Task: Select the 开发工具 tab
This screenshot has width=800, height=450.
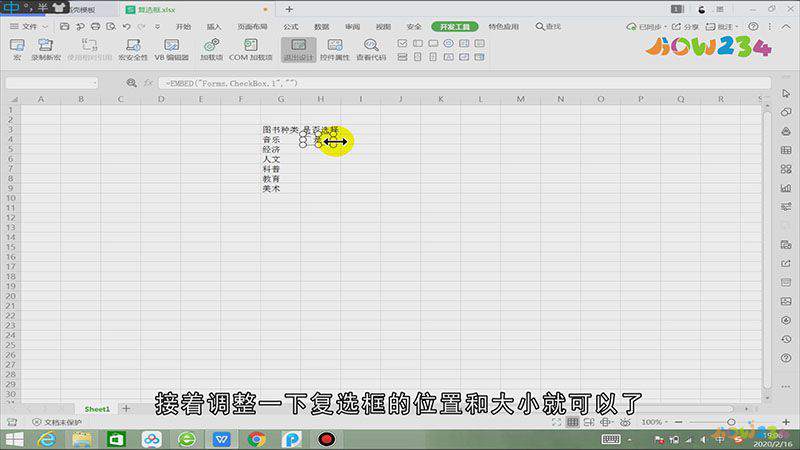Action: 455,26
